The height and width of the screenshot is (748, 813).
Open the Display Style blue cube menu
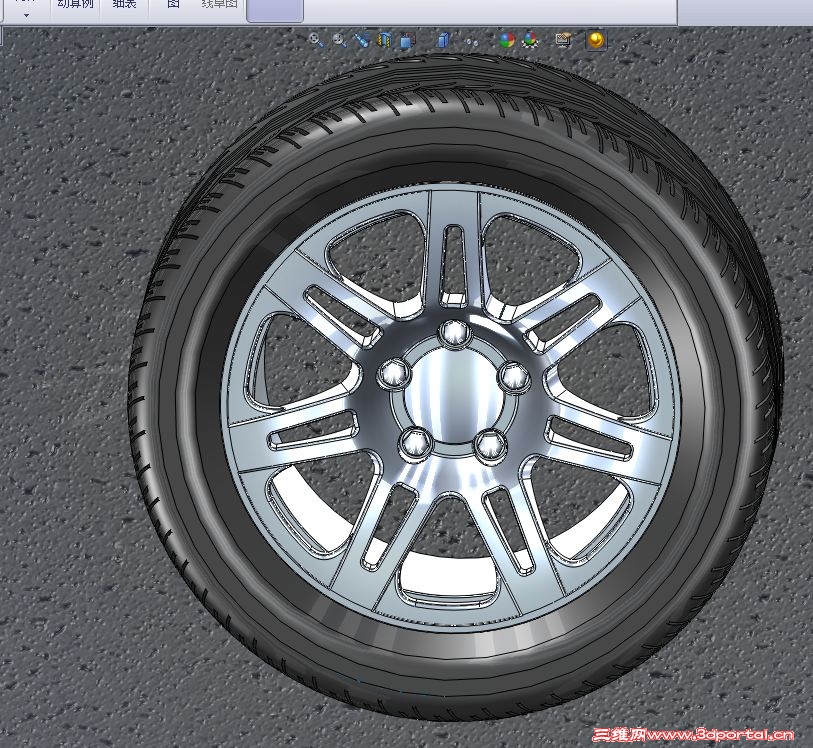click(x=443, y=40)
